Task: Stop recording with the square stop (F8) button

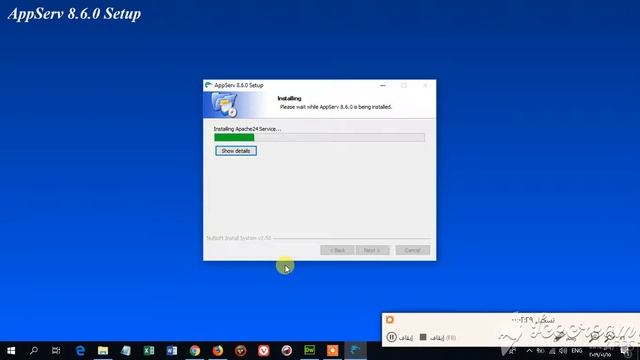Action: point(423,337)
